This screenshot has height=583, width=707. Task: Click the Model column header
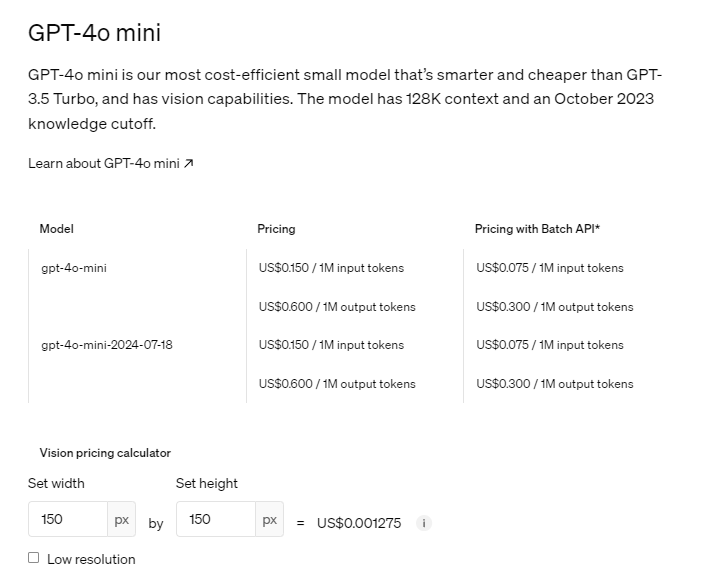(x=56, y=229)
